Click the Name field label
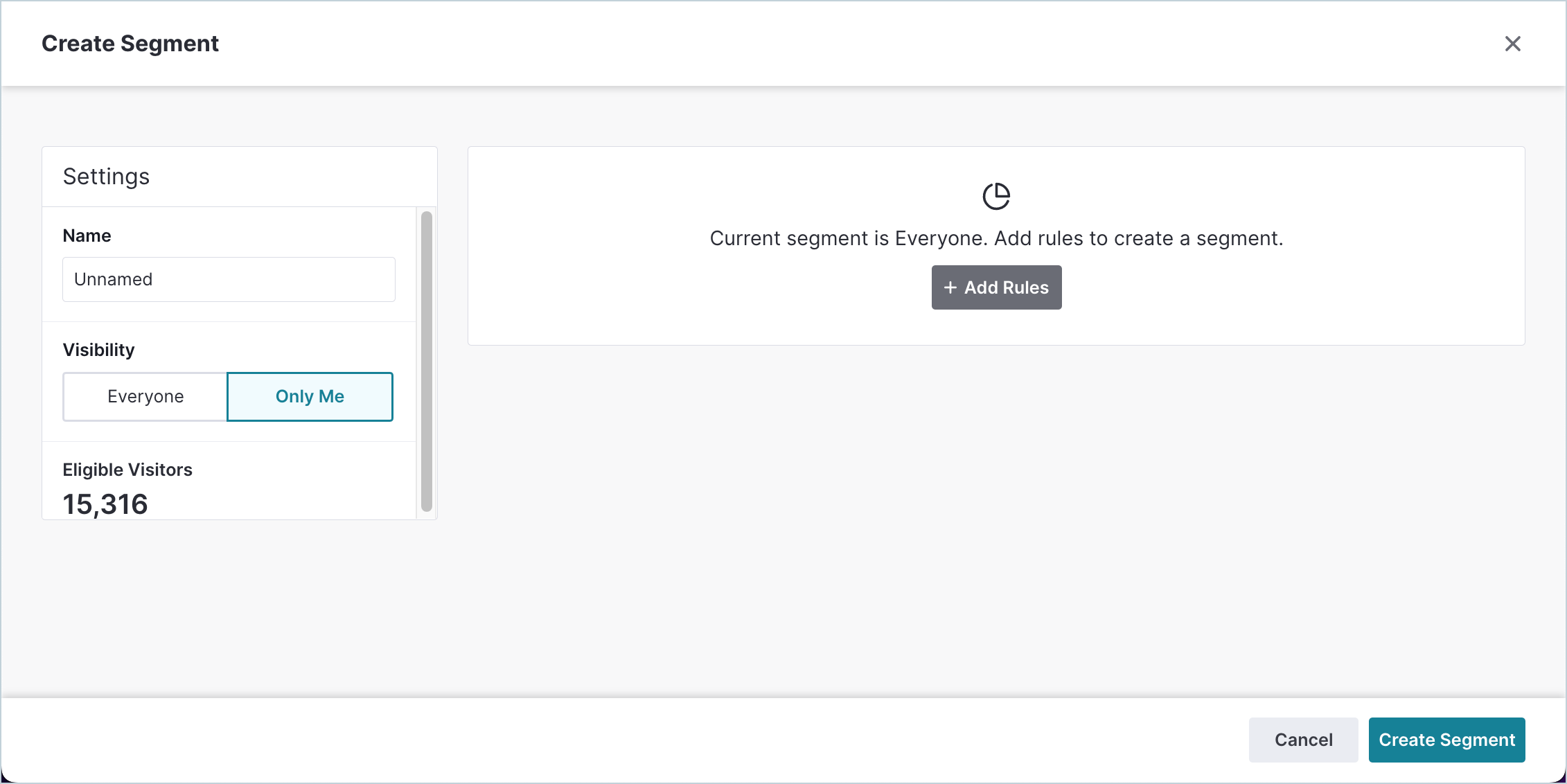The height and width of the screenshot is (784, 1567). pos(87,235)
